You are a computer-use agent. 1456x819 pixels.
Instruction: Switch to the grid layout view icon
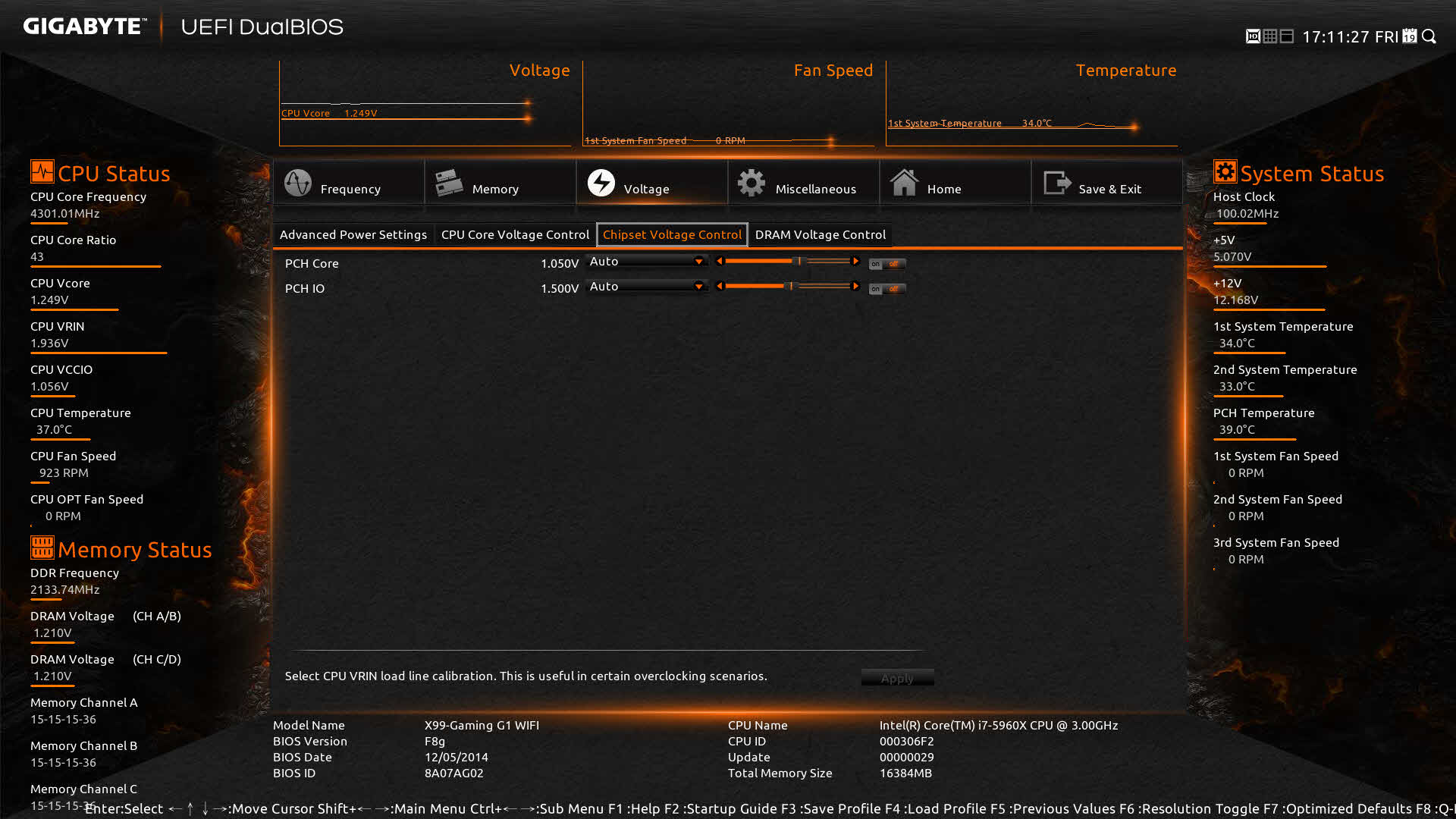click(1269, 36)
